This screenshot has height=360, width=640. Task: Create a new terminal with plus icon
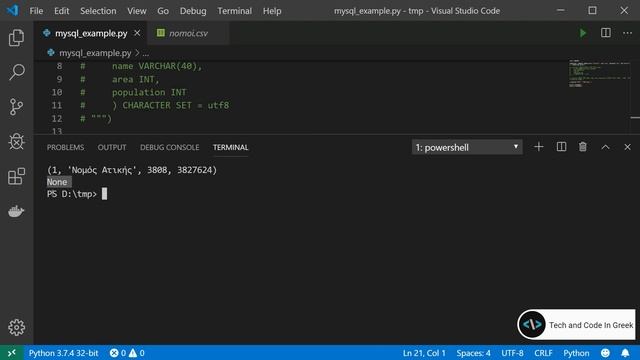[539, 147]
